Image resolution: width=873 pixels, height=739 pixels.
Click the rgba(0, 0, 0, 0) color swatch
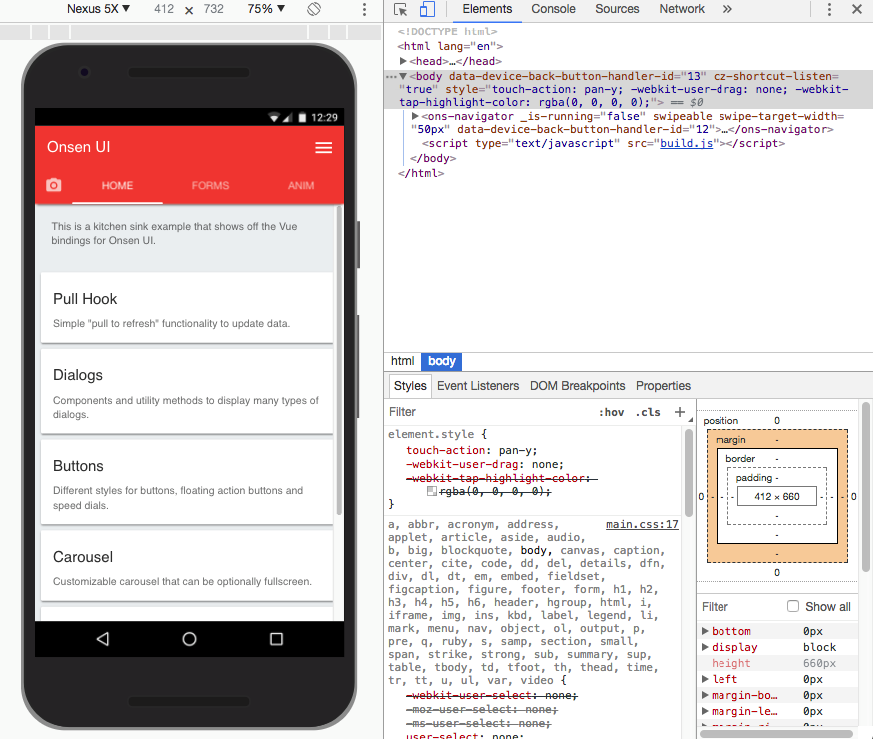click(x=431, y=491)
